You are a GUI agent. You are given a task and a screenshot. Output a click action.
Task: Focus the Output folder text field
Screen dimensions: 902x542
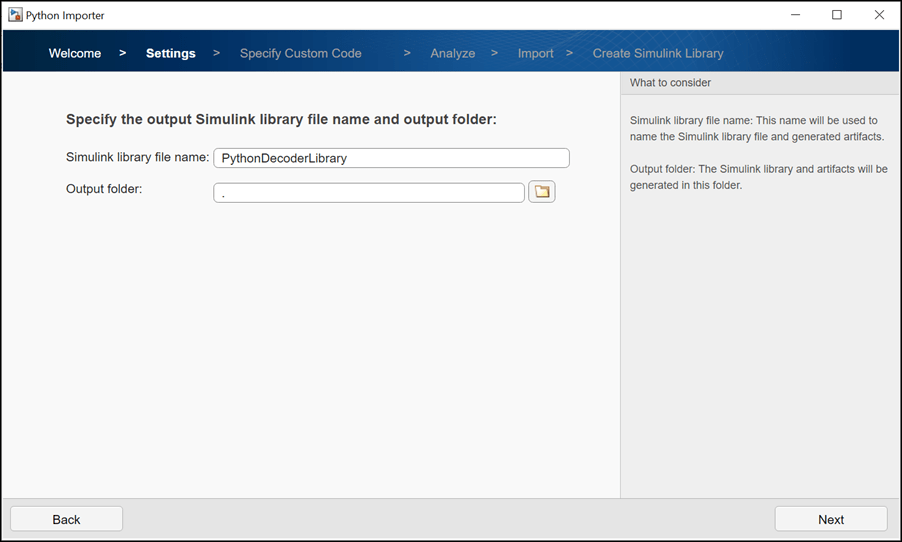tap(369, 193)
